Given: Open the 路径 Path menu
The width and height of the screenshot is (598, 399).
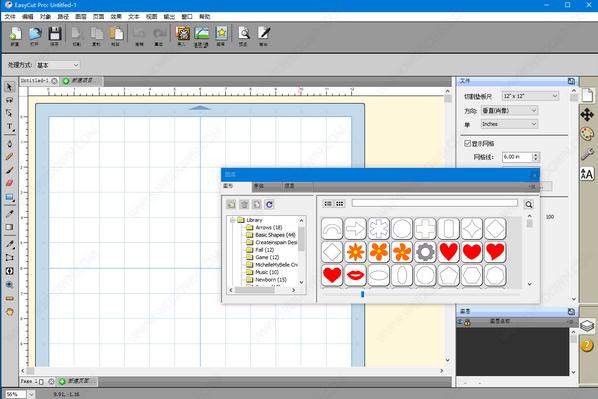Looking at the screenshot, I should tap(63, 16).
